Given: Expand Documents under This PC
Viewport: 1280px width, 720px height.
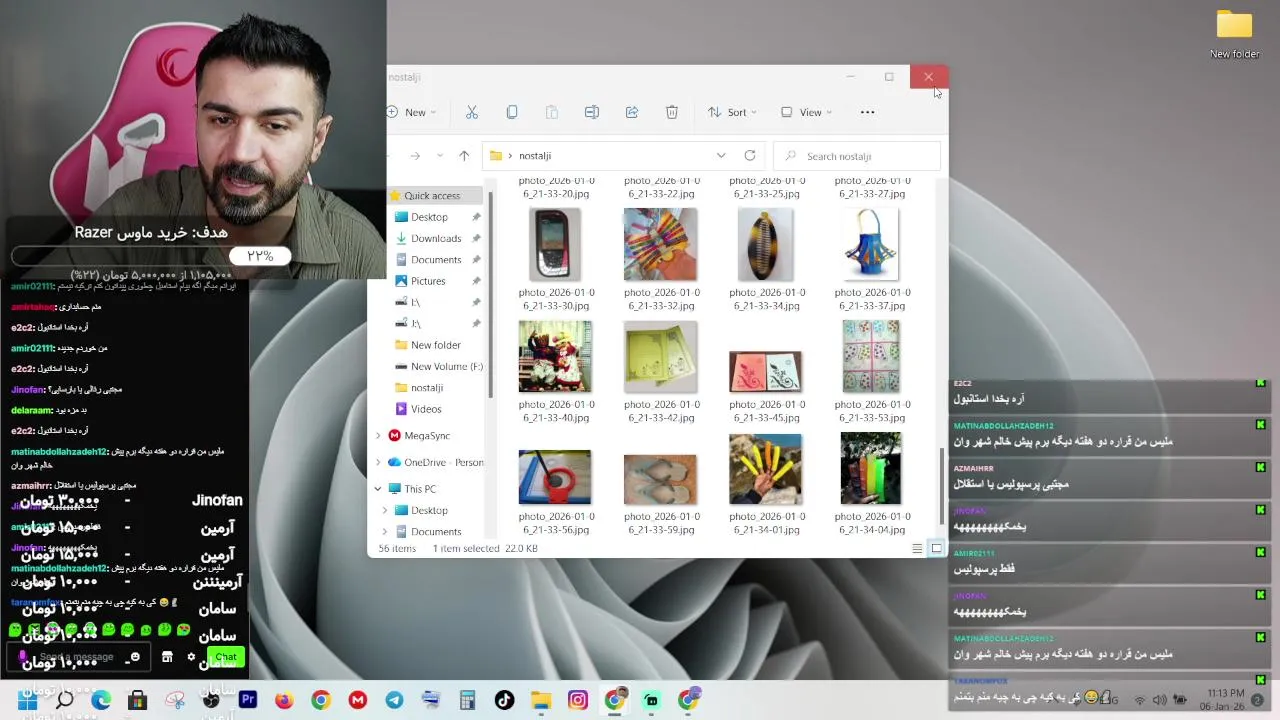Looking at the screenshot, I should (385, 532).
